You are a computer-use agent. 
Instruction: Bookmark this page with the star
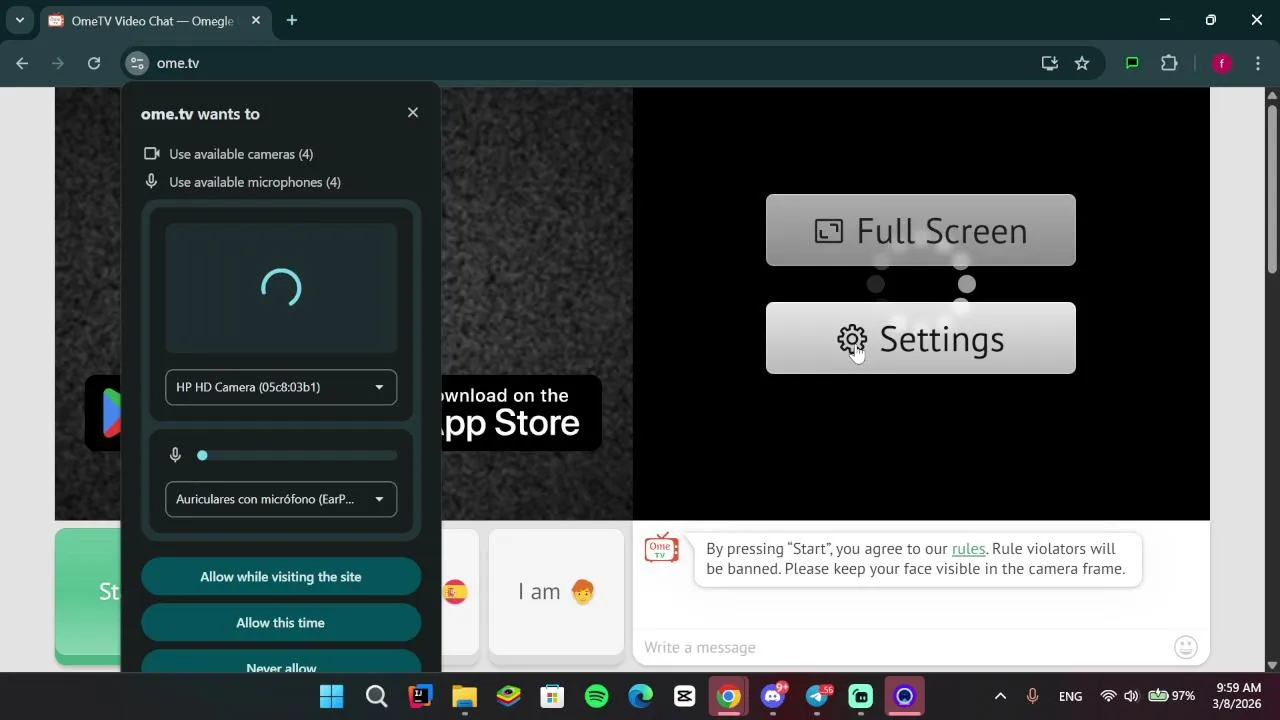pos(1082,63)
